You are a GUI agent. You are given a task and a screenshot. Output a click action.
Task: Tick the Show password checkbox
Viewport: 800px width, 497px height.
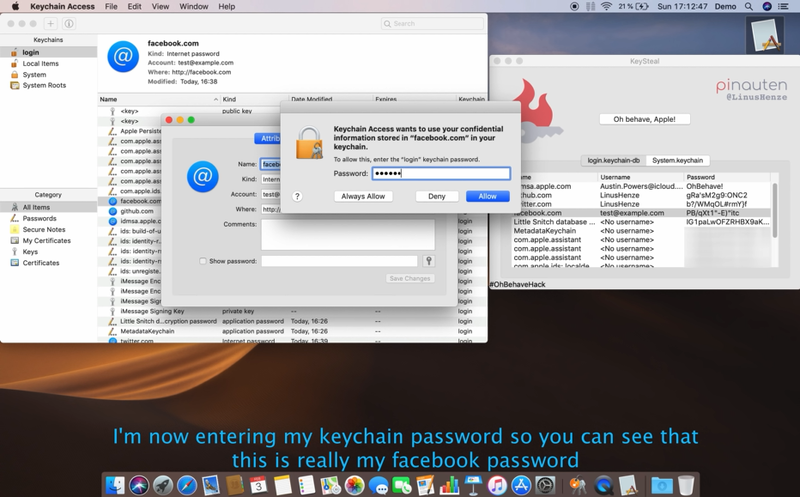coord(203,261)
